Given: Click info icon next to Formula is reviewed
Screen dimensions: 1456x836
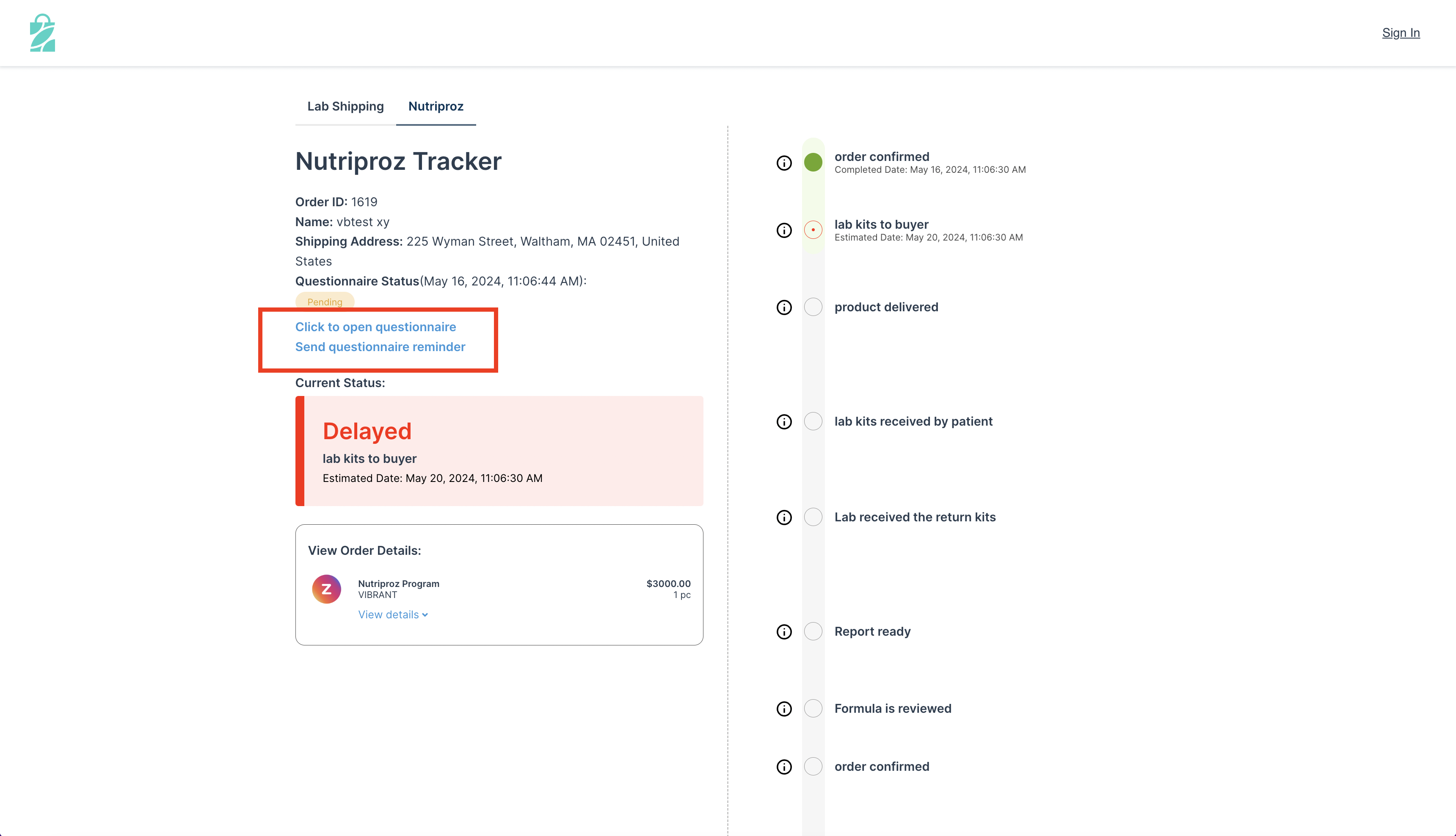Looking at the screenshot, I should click(x=783, y=709).
